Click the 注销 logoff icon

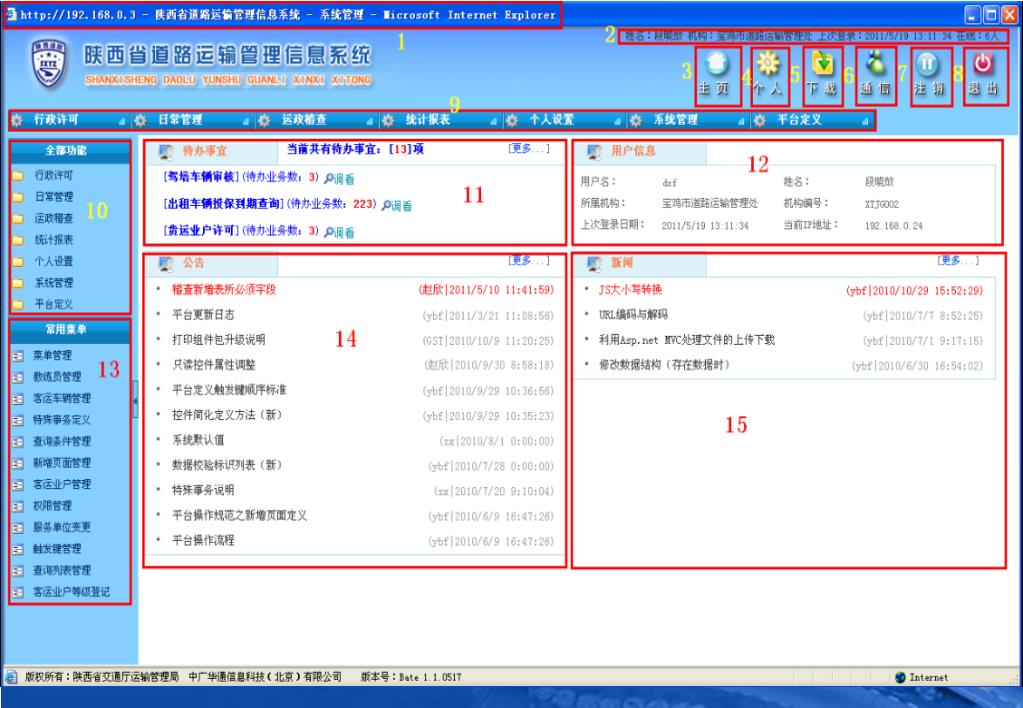[928, 65]
